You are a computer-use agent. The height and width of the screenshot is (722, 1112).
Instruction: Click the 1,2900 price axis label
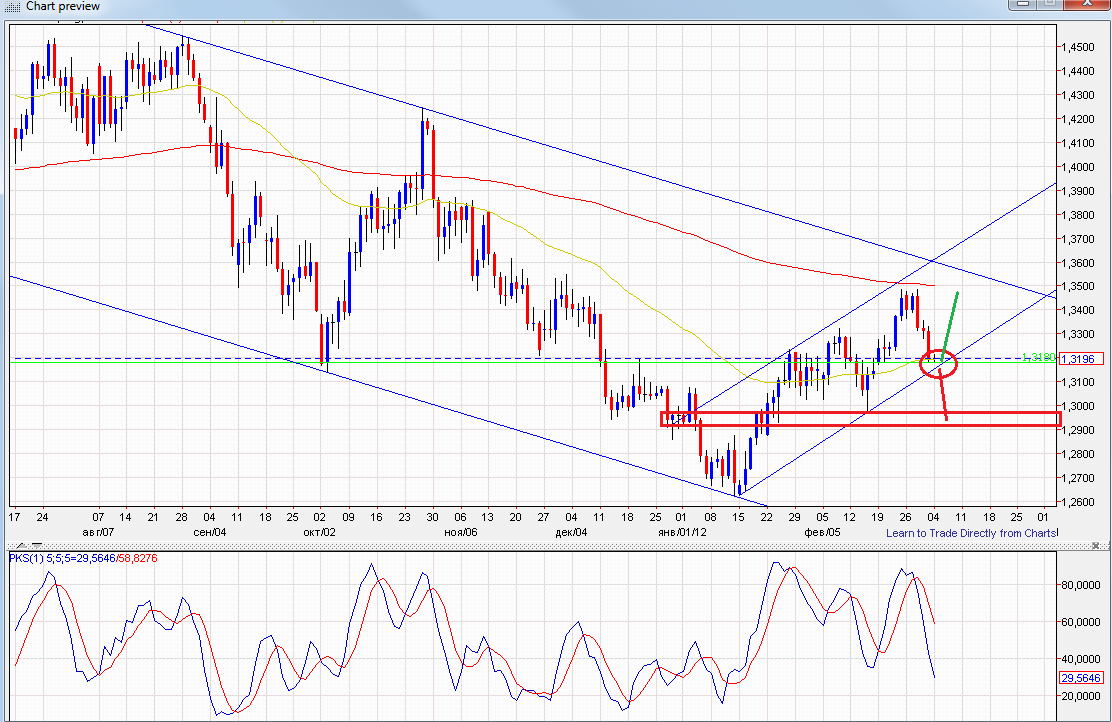coord(1078,431)
